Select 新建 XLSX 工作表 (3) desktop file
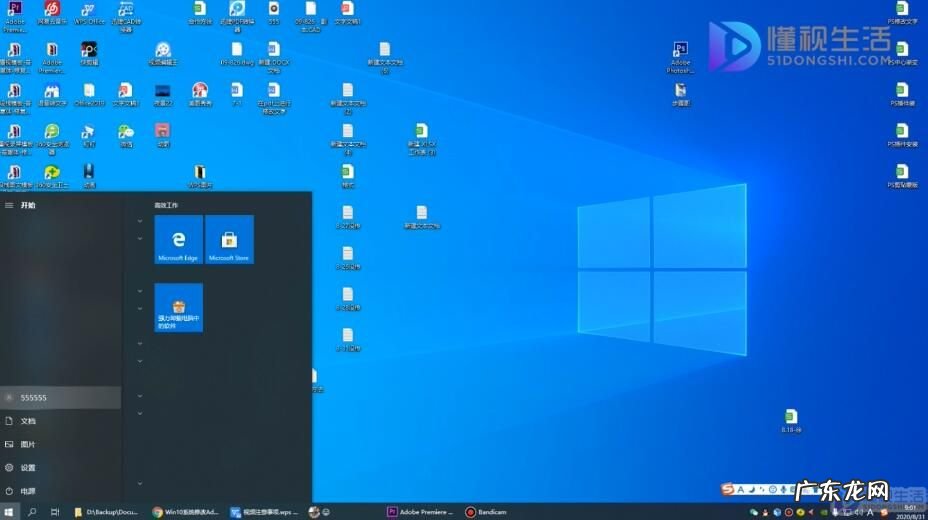 (421, 139)
